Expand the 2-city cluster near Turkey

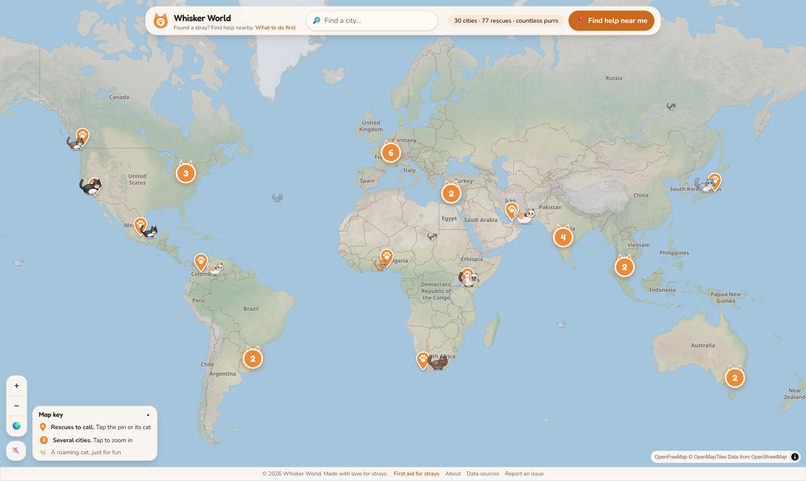coord(451,193)
